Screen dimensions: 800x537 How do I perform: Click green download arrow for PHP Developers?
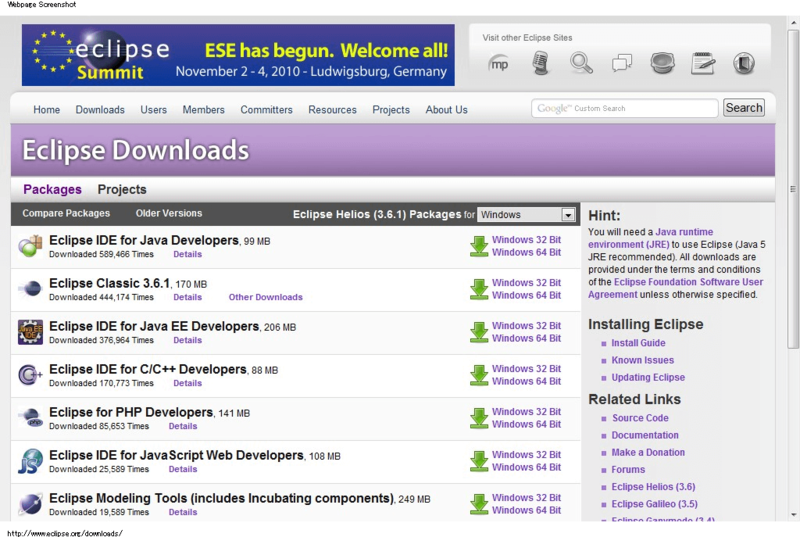tap(479, 418)
